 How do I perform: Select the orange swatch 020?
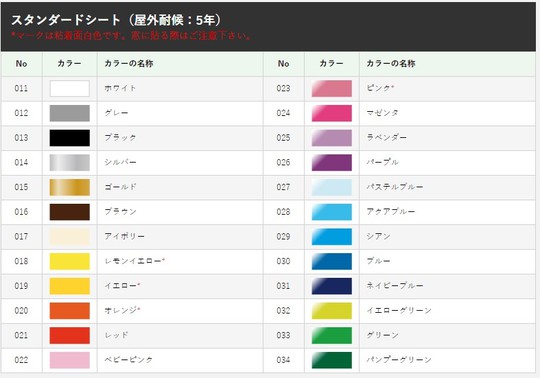[x=70, y=311]
